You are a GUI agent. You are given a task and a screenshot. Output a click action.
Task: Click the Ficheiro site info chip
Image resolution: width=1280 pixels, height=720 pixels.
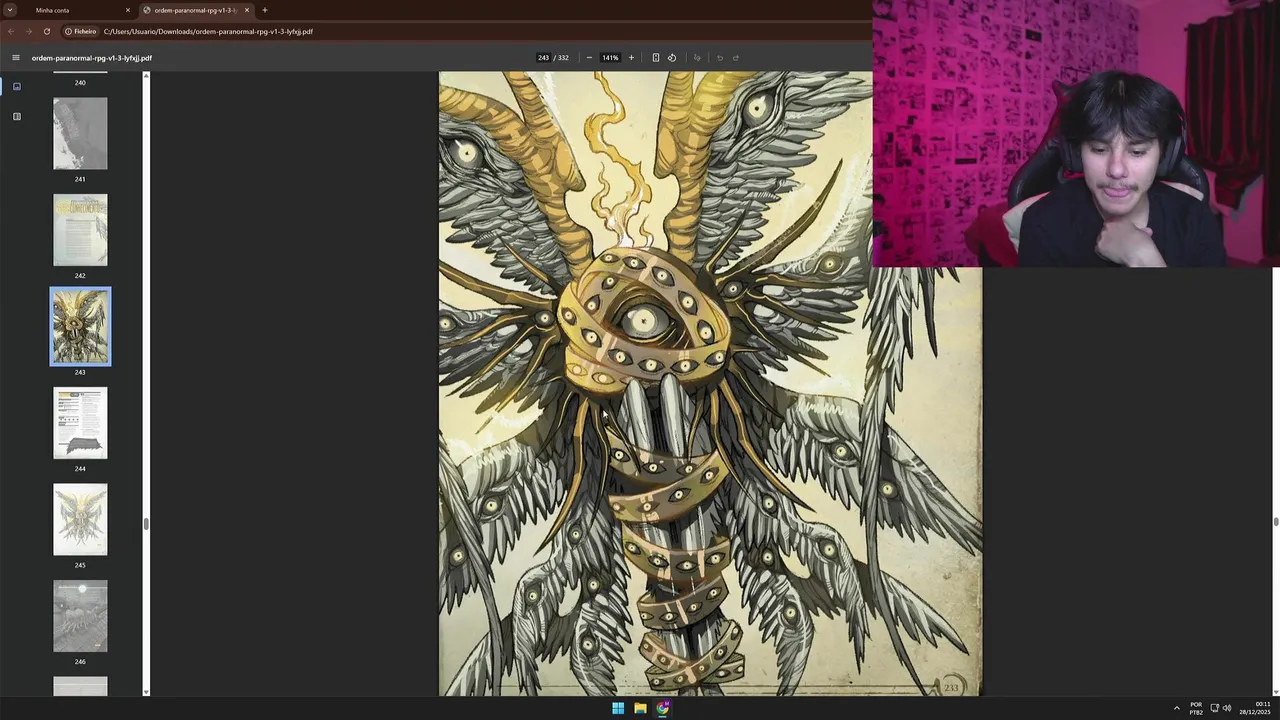pos(80,31)
